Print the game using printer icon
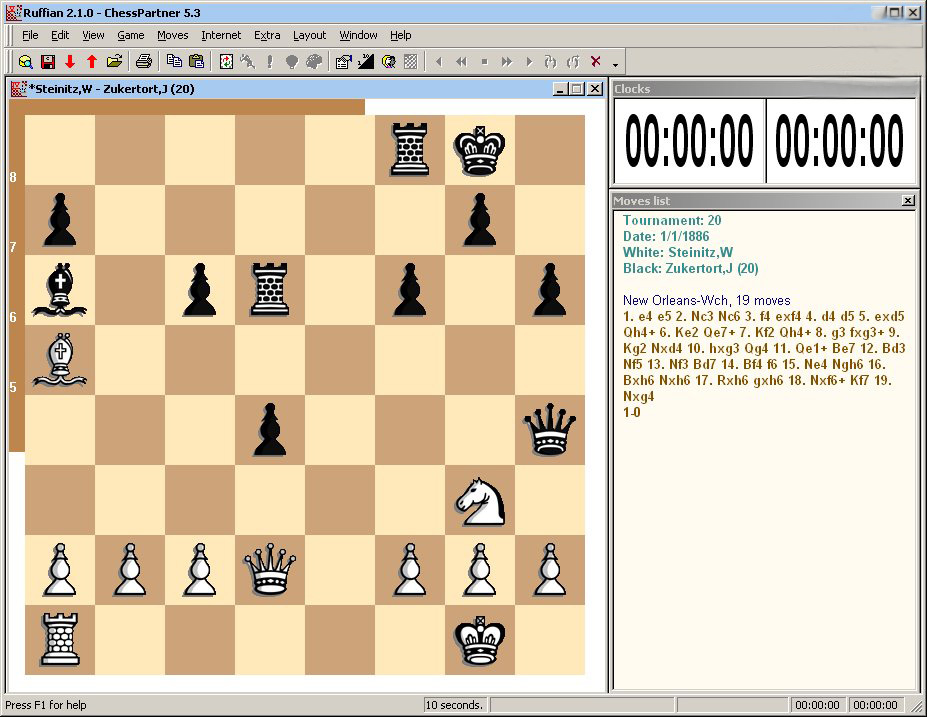927x717 pixels. [143, 62]
